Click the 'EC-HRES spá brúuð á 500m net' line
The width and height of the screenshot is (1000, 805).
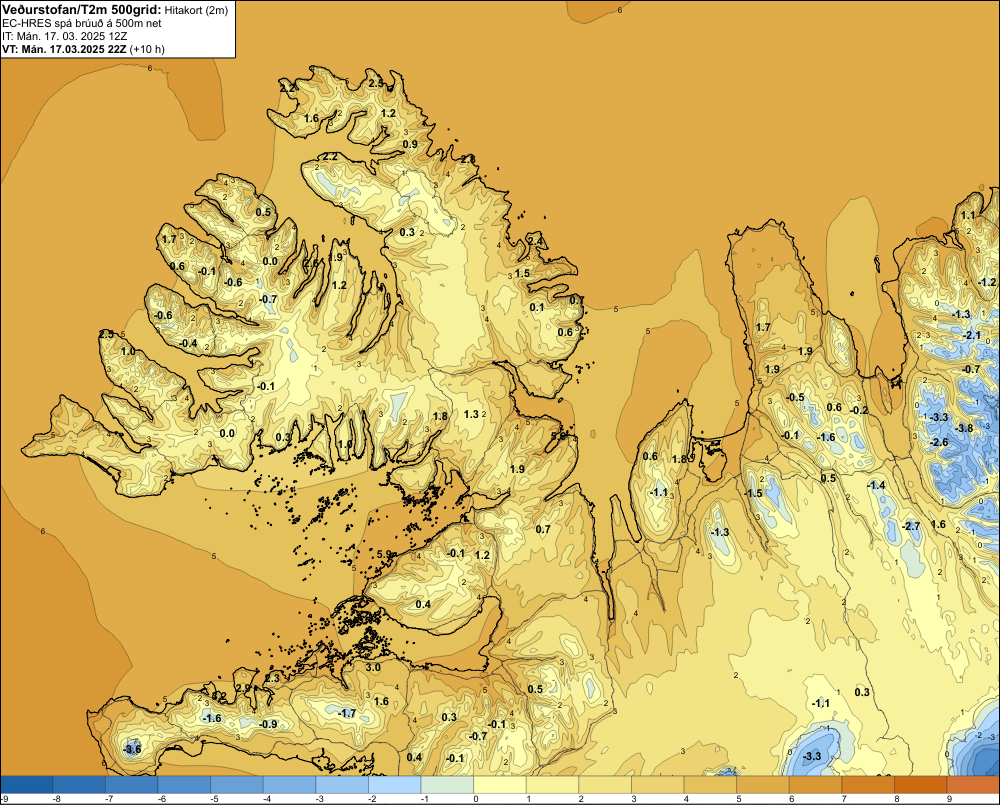82,23
